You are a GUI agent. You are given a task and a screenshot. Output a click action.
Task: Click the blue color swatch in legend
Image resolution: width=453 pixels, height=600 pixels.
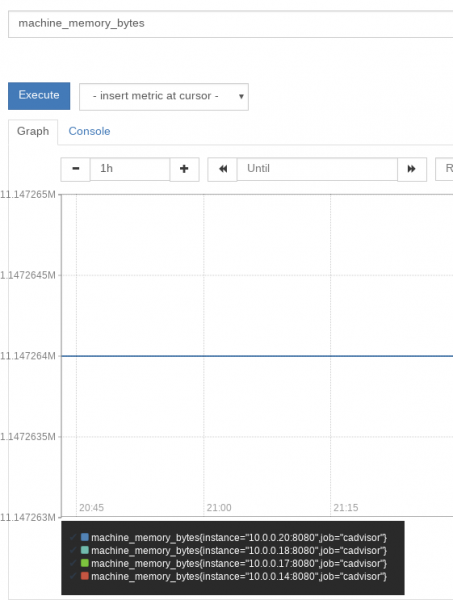point(85,537)
